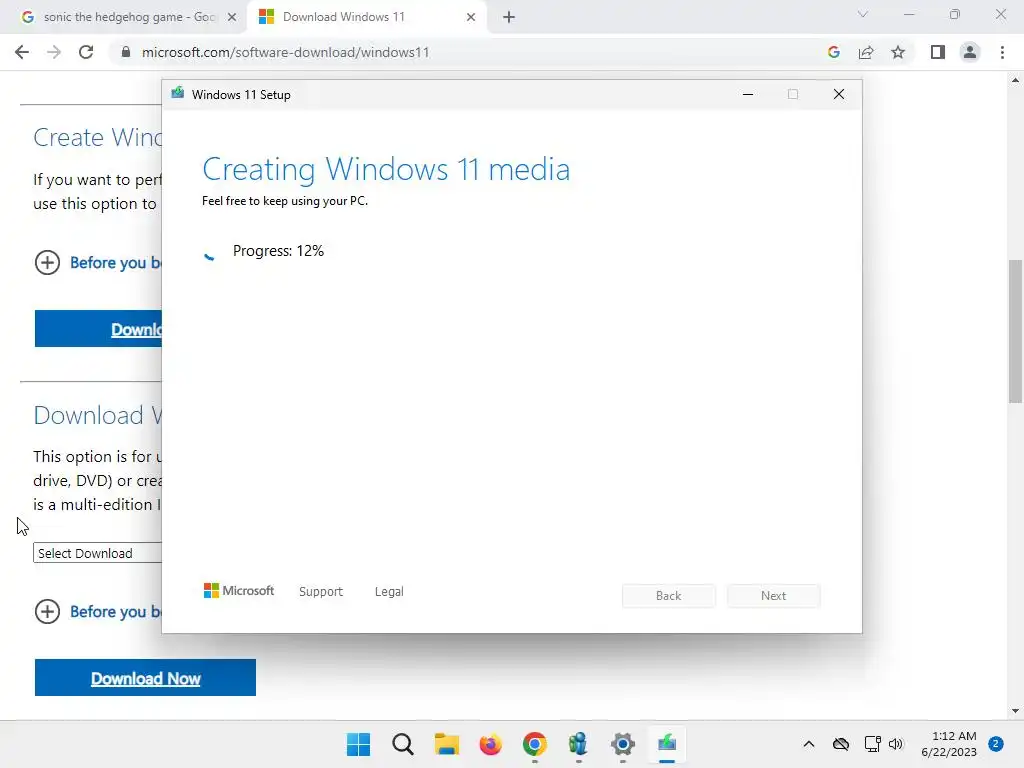View site info via the padlock icon

[125, 52]
